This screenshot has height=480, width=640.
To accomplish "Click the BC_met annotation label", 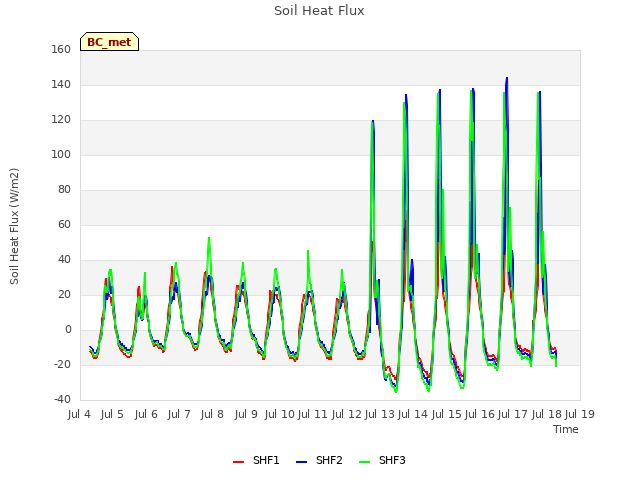I will click(x=109, y=42).
